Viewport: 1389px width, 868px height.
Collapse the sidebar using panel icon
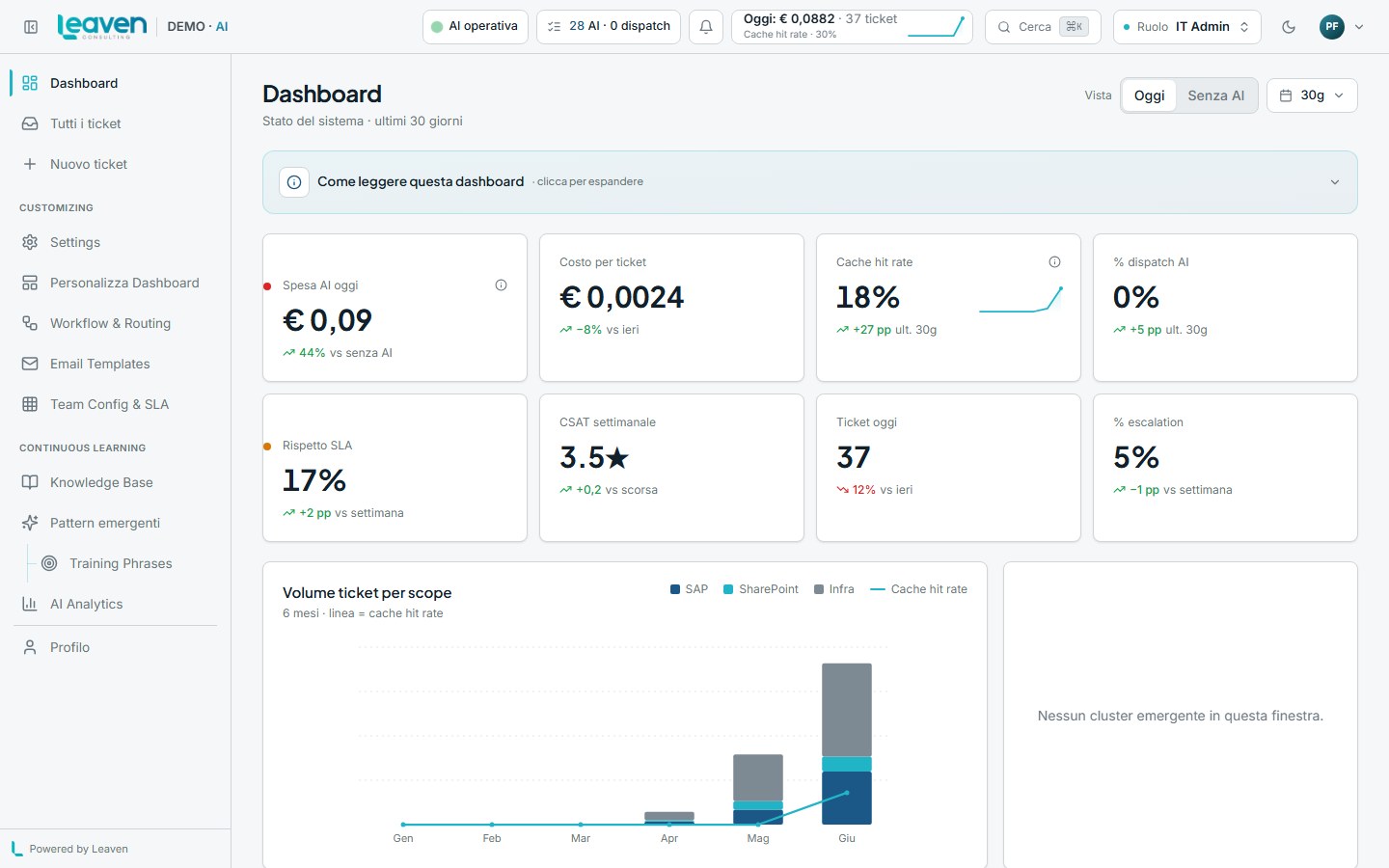tap(31, 27)
